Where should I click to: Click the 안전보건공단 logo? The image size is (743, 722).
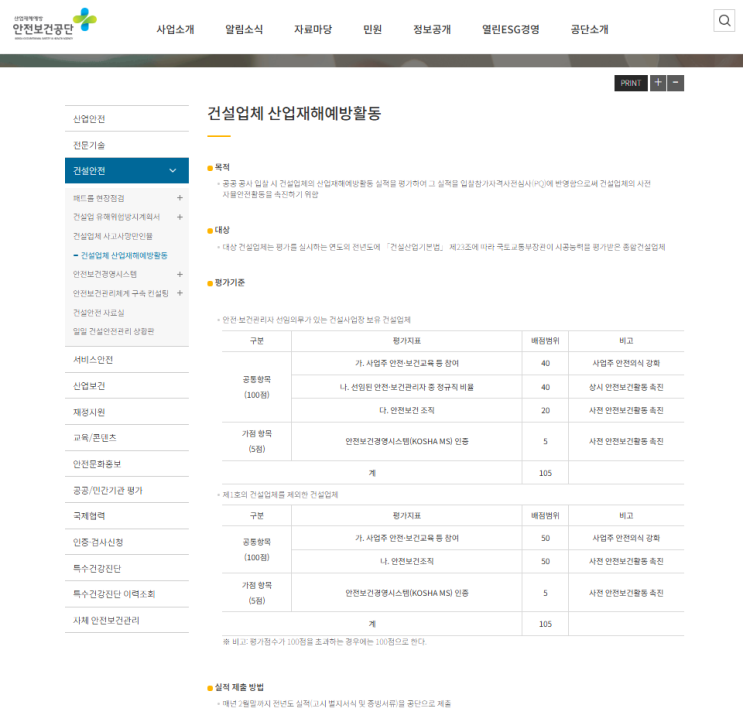coord(54,24)
